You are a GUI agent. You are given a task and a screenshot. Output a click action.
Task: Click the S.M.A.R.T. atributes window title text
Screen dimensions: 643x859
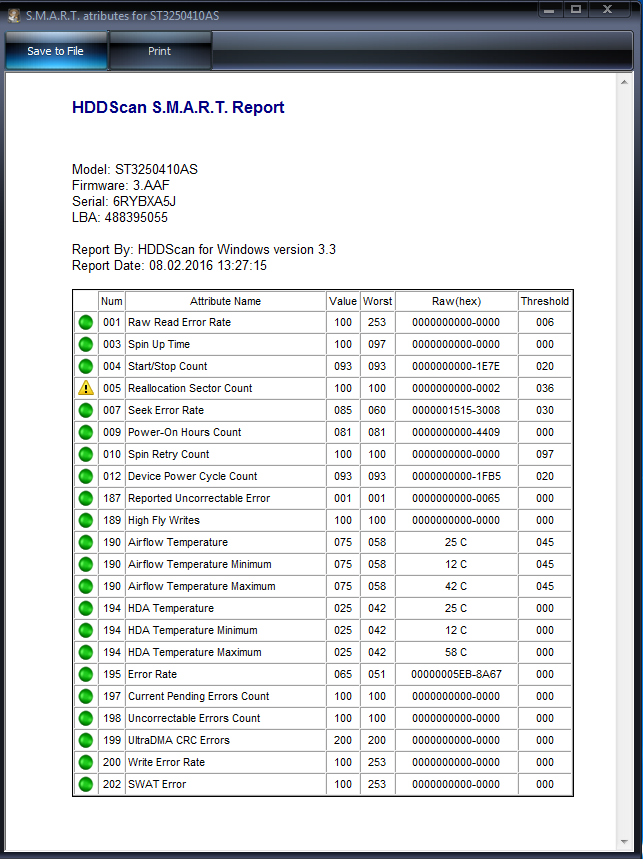click(x=123, y=16)
